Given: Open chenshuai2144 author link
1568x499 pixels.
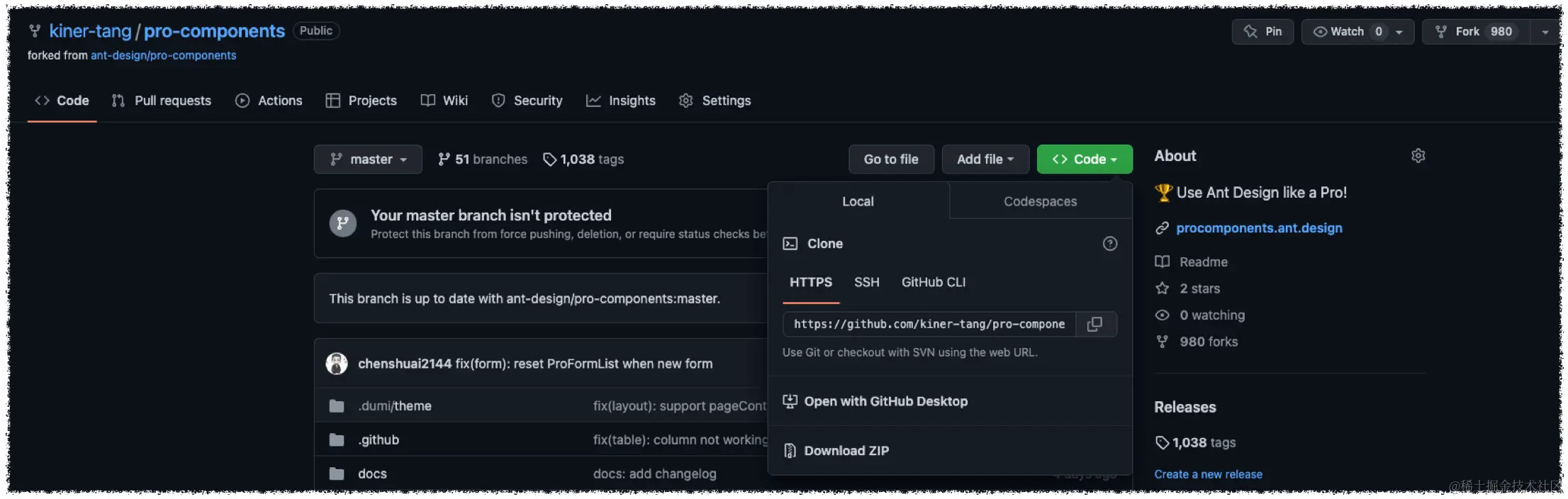Looking at the screenshot, I should pos(405,364).
